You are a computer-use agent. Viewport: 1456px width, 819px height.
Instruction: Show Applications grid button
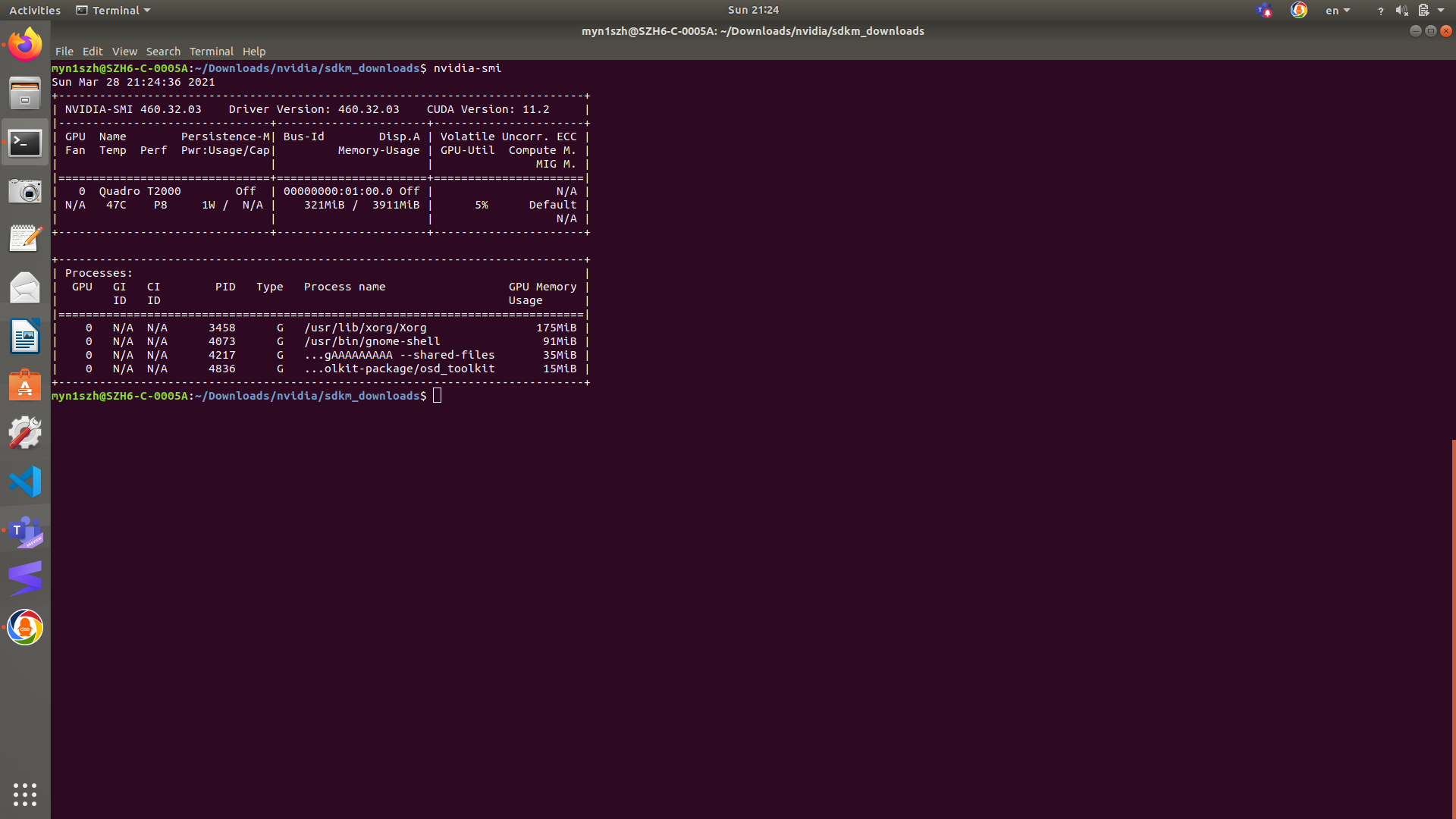25,794
